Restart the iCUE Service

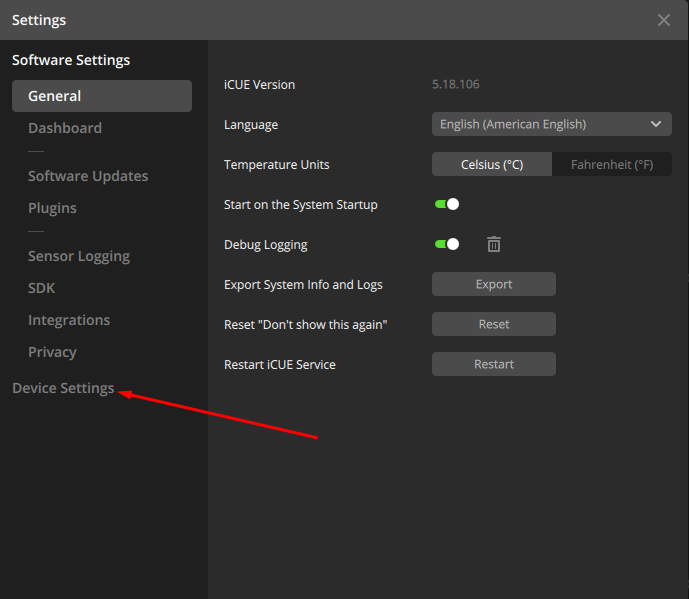(494, 364)
